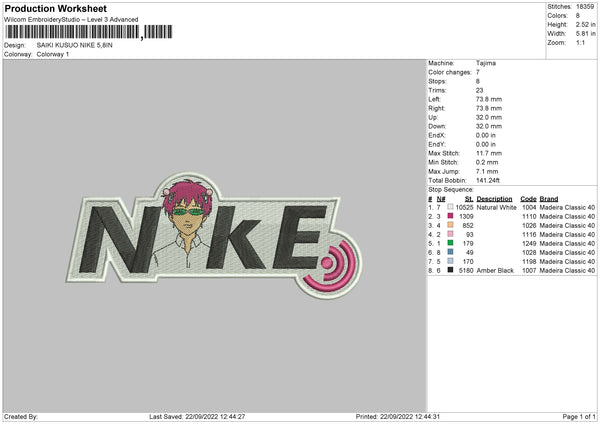The height and width of the screenshot is (424, 600).
Task: Click the green 1249 thread swatch
Action: 450,243
